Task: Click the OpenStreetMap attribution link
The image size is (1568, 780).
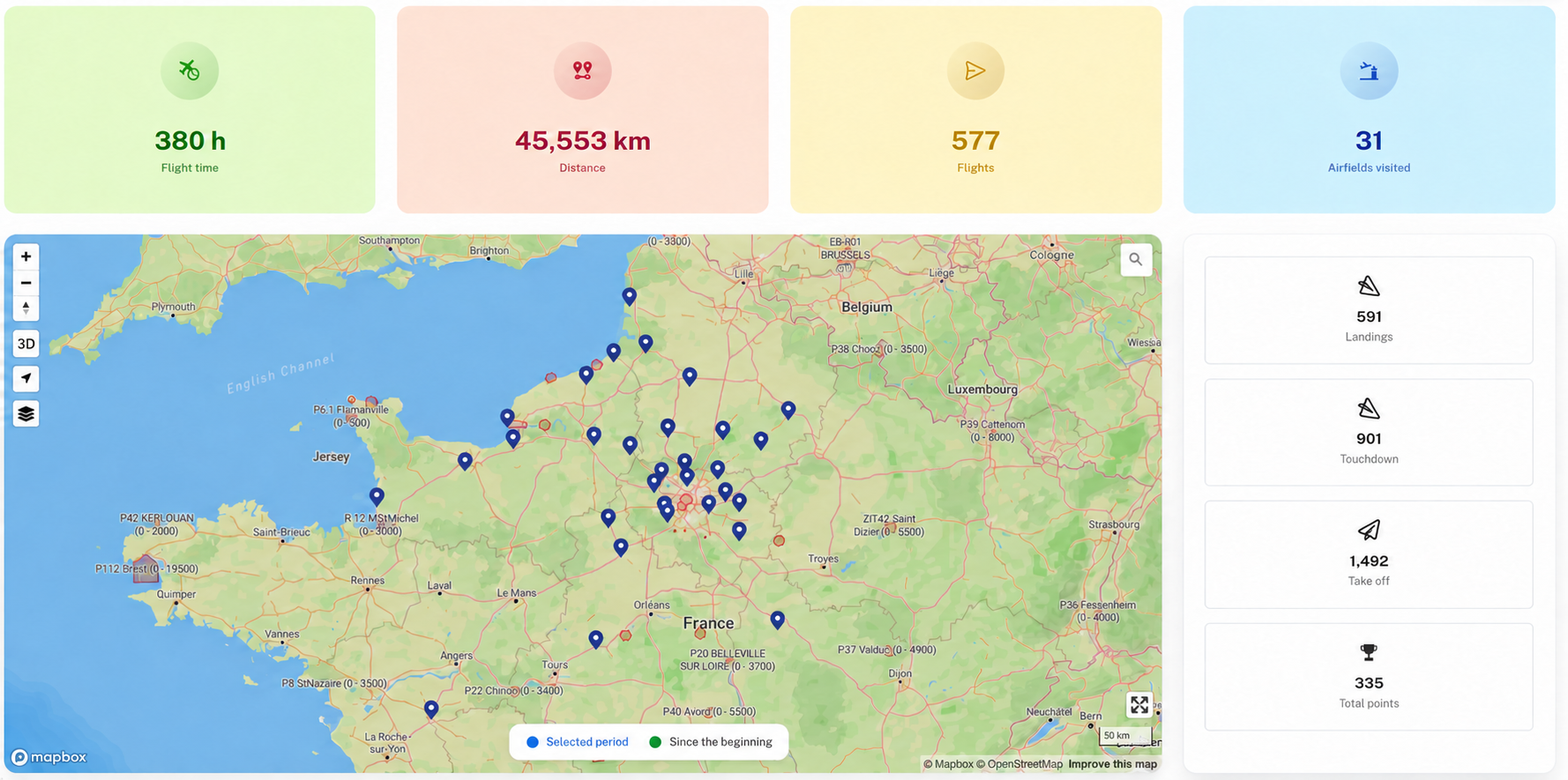Action: point(1019,764)
